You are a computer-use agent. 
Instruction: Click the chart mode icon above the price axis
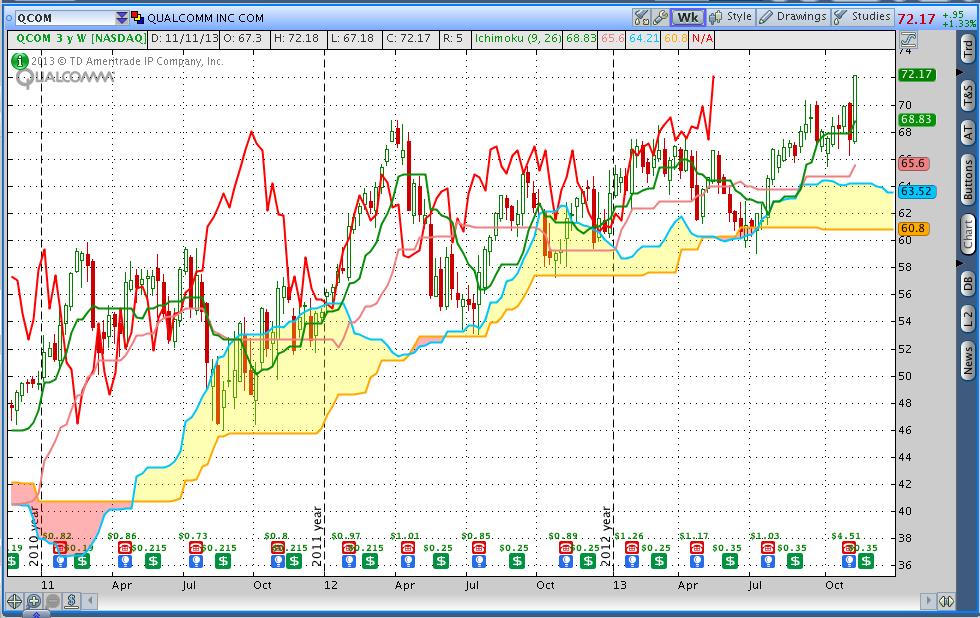coord(908,39)
